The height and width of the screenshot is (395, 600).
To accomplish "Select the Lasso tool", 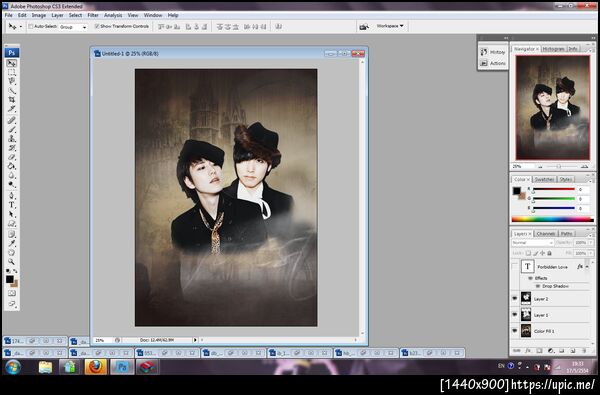I will tap(11, 81).
